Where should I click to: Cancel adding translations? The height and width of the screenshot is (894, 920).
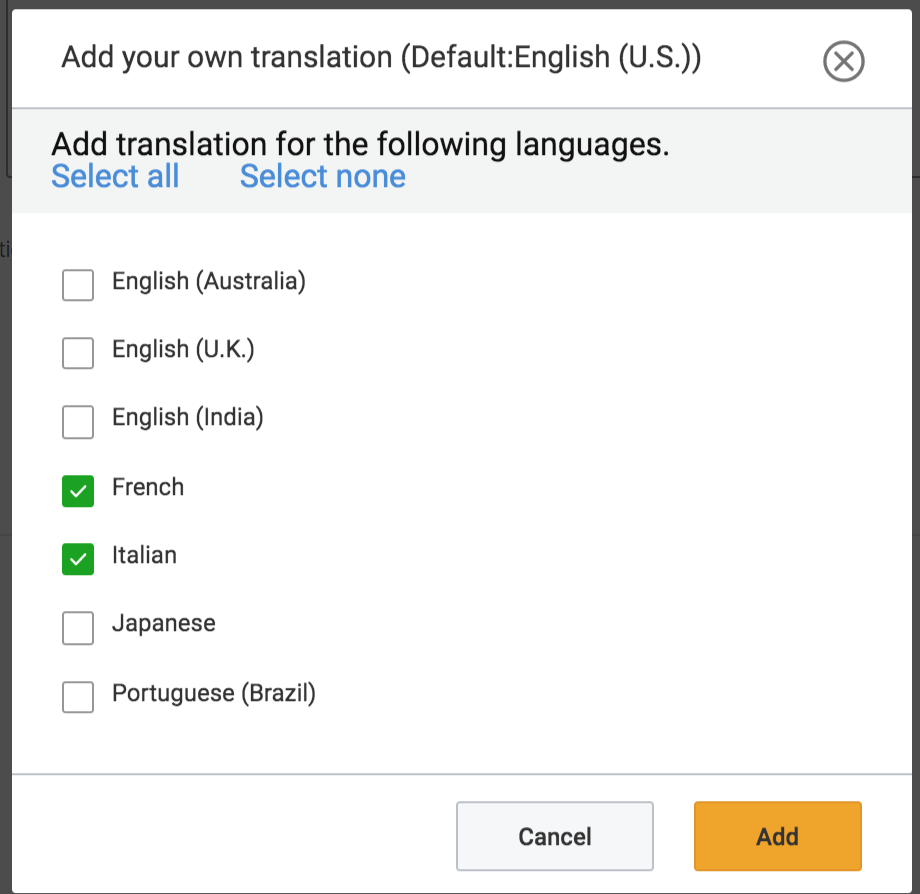(x=554, y=836)
